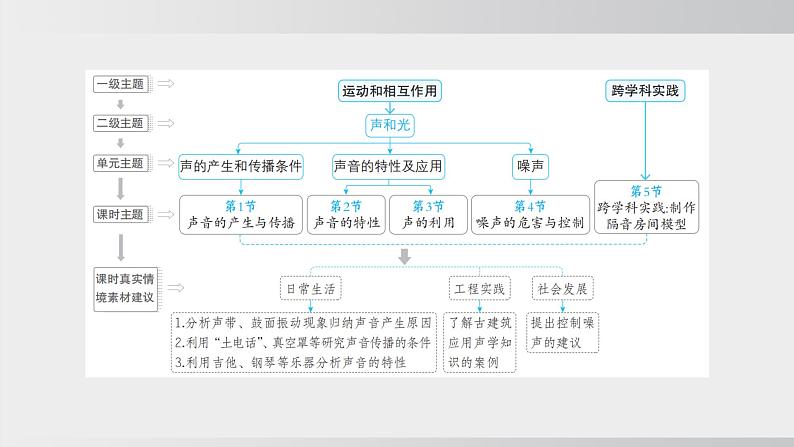Click the 单元主题 label box
Screen dimensions: 794x447
(122, 163)
